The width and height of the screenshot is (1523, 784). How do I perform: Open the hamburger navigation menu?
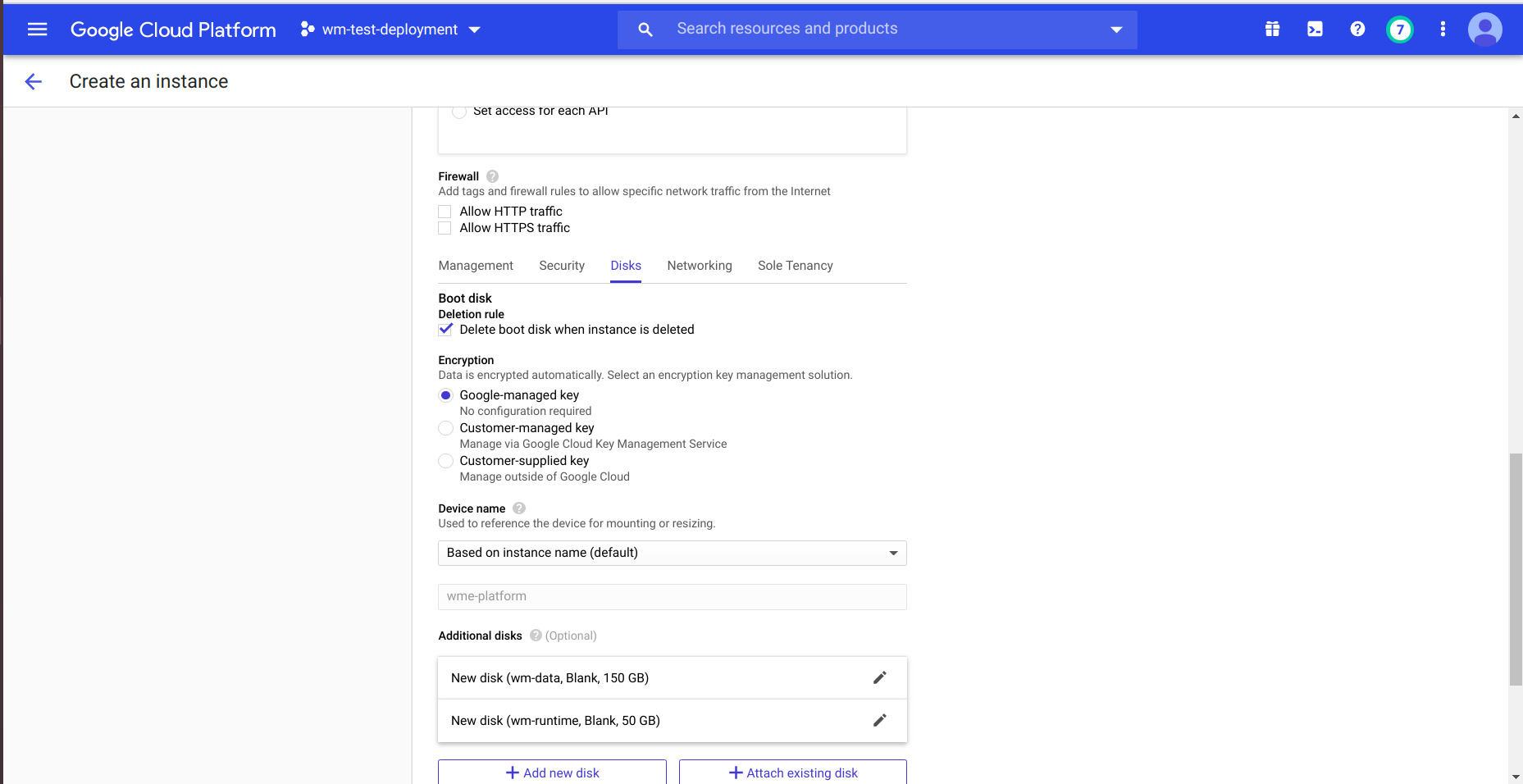coord(37,30)
